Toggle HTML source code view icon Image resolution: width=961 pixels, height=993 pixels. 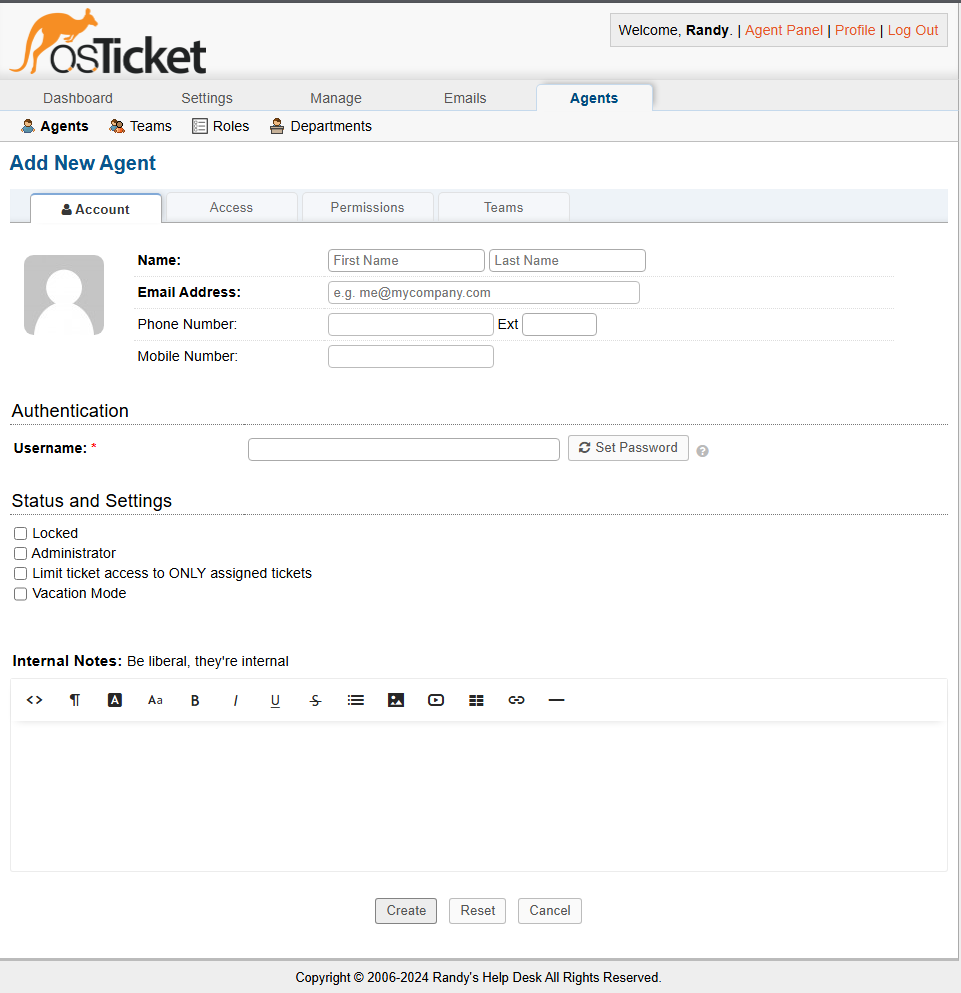[x=34, y=700]
